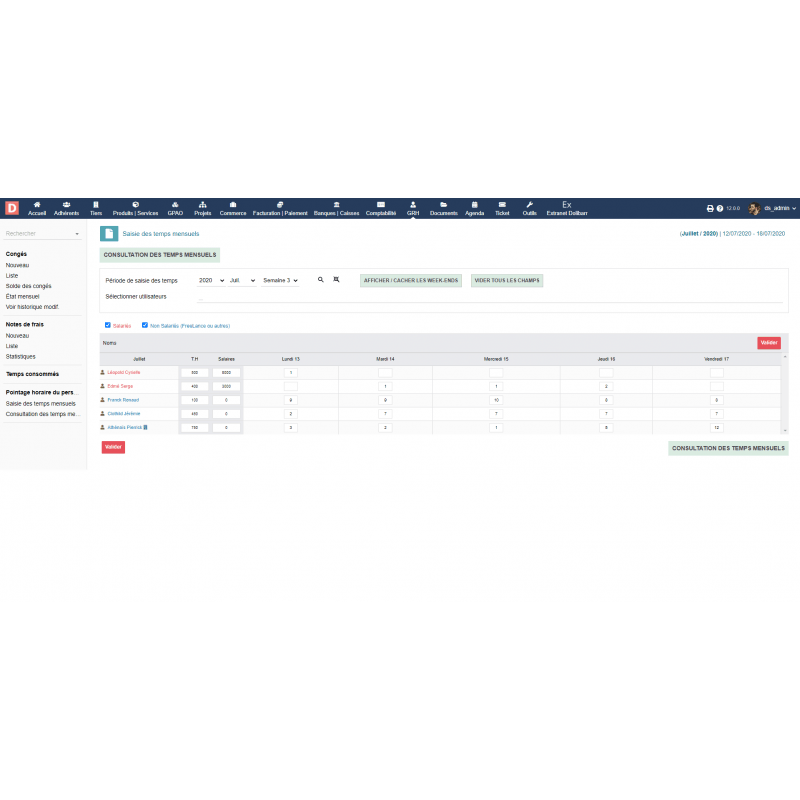
Task: Uncheck the Salariés checkbox
Action: 108,325
